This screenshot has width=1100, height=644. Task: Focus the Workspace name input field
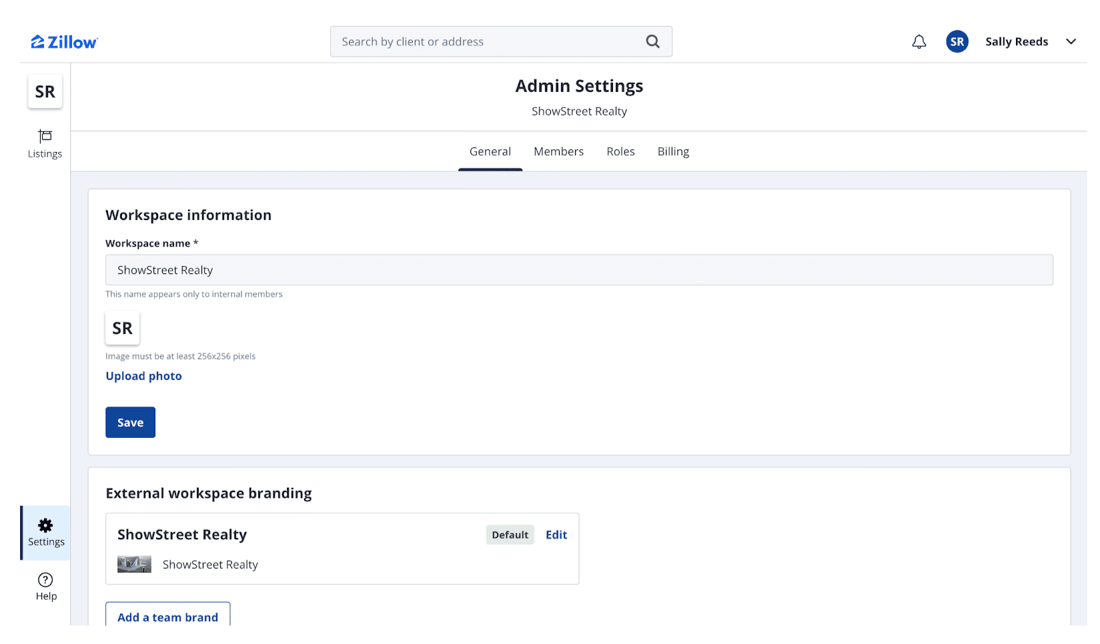[579, 270]
